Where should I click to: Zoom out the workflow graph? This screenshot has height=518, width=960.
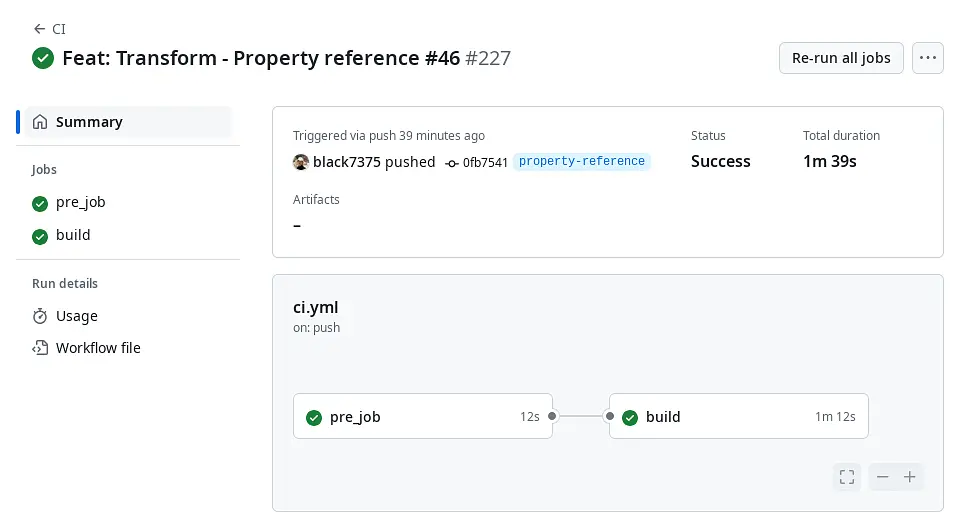tap(882, 477)
